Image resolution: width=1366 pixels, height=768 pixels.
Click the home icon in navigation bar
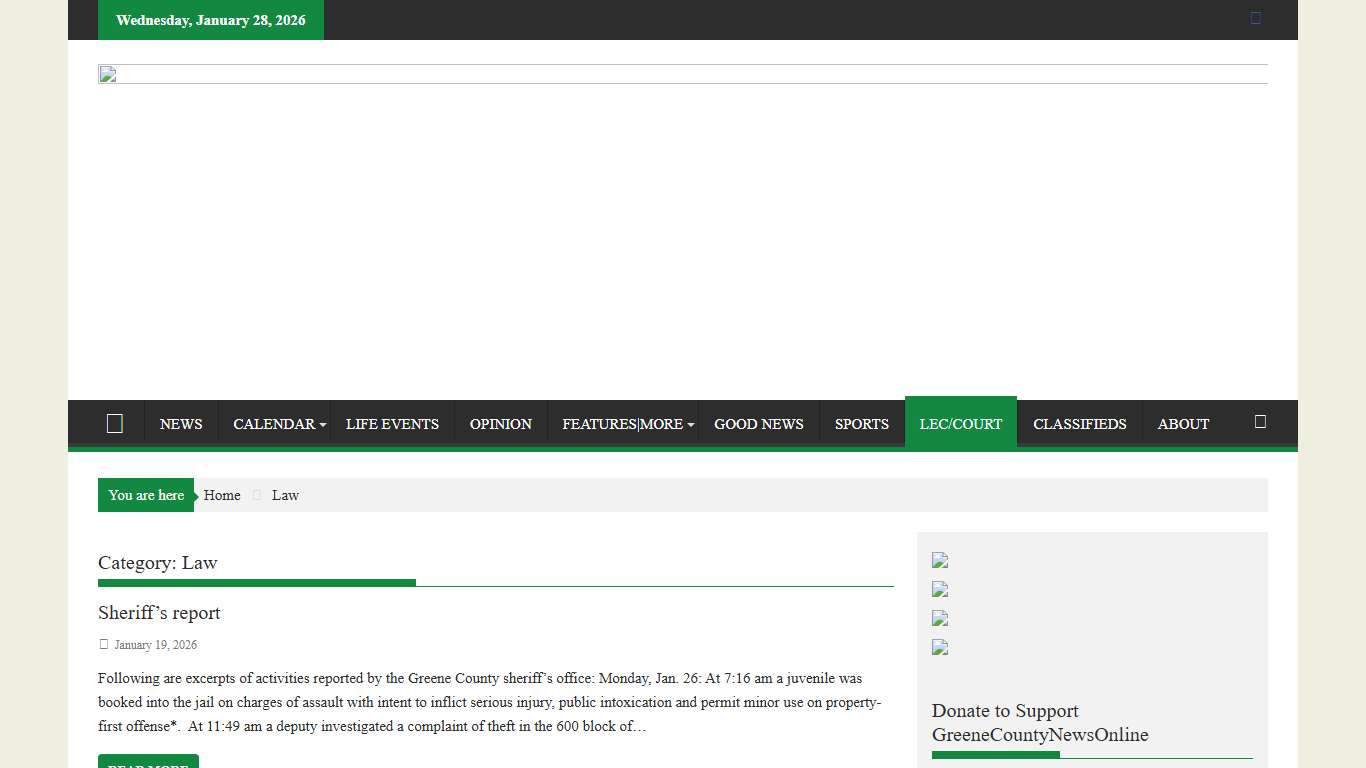(x=115, y=424)
